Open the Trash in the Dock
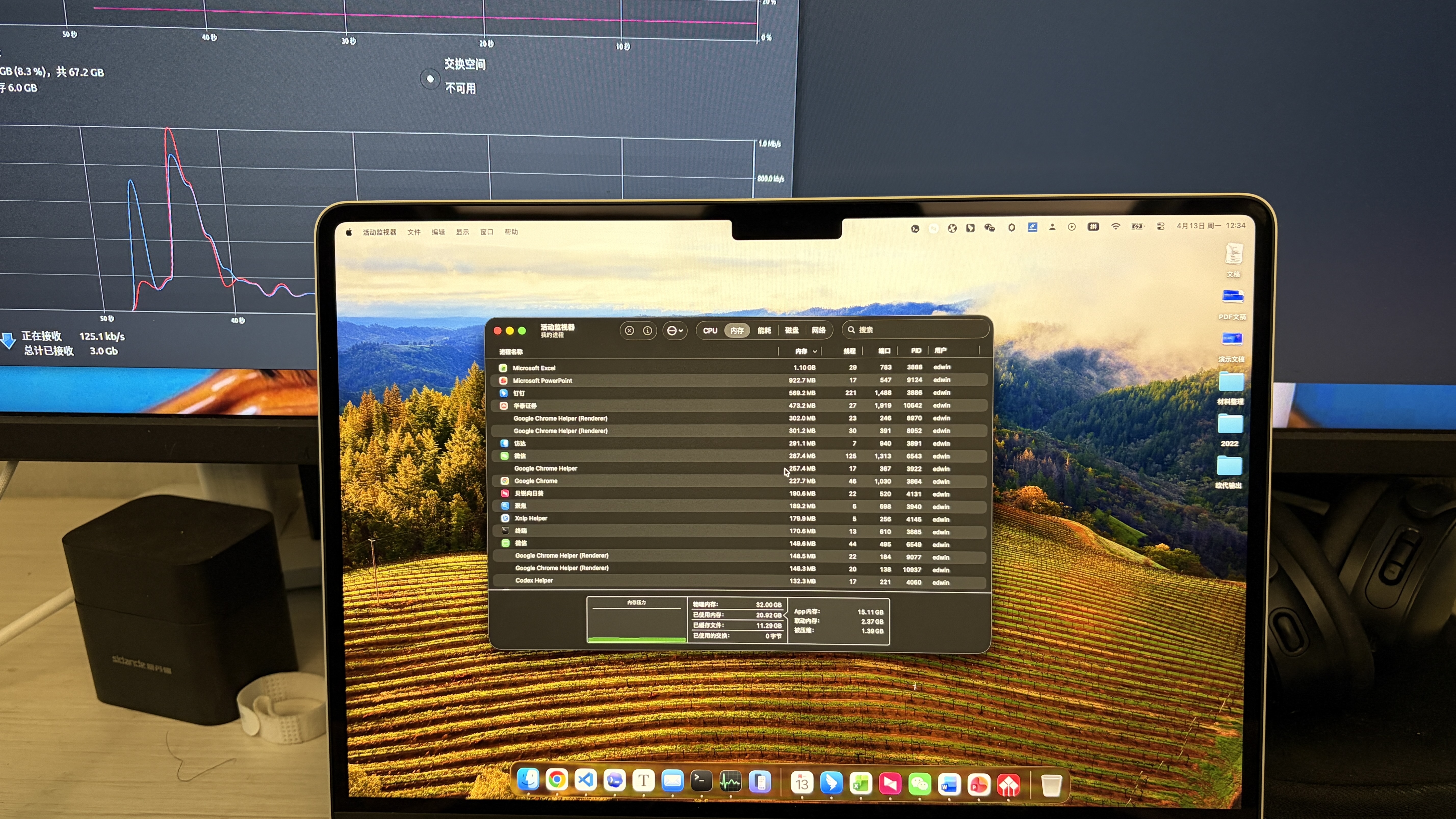1456x819 pixels. (1051, 786)
